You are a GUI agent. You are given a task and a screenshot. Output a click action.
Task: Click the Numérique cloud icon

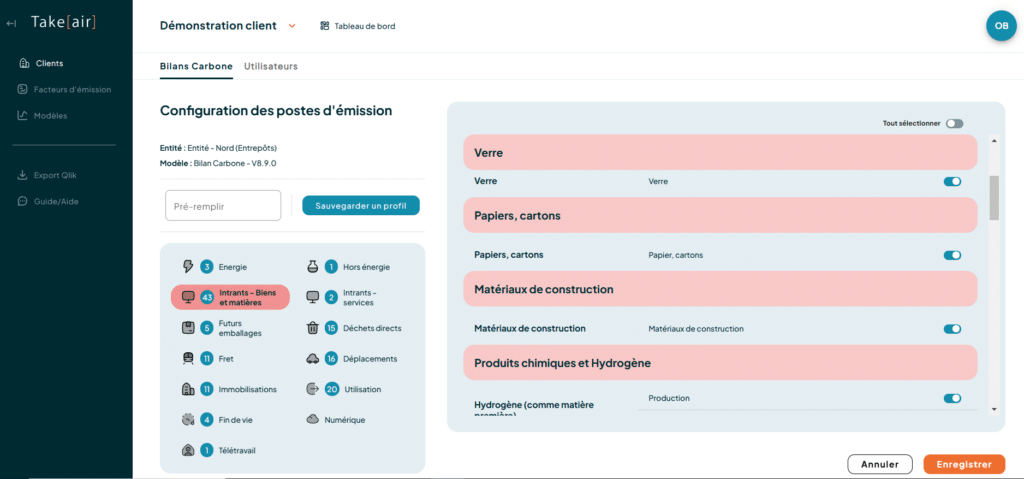coord(312,420)
